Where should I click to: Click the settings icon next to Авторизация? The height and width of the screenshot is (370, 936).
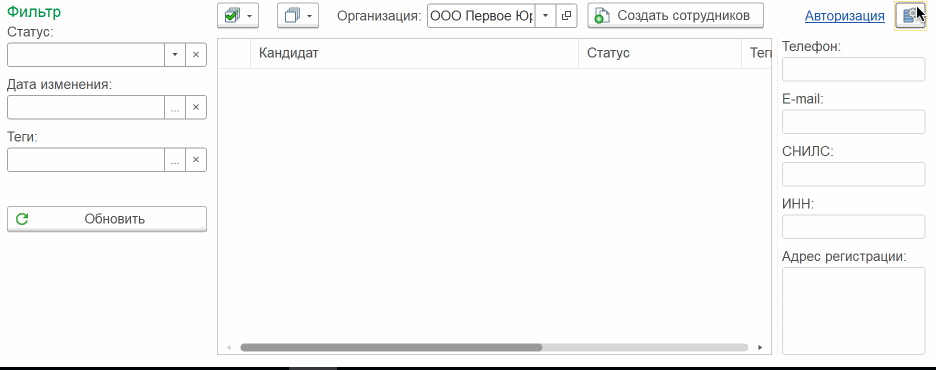[x=910, y=16]
